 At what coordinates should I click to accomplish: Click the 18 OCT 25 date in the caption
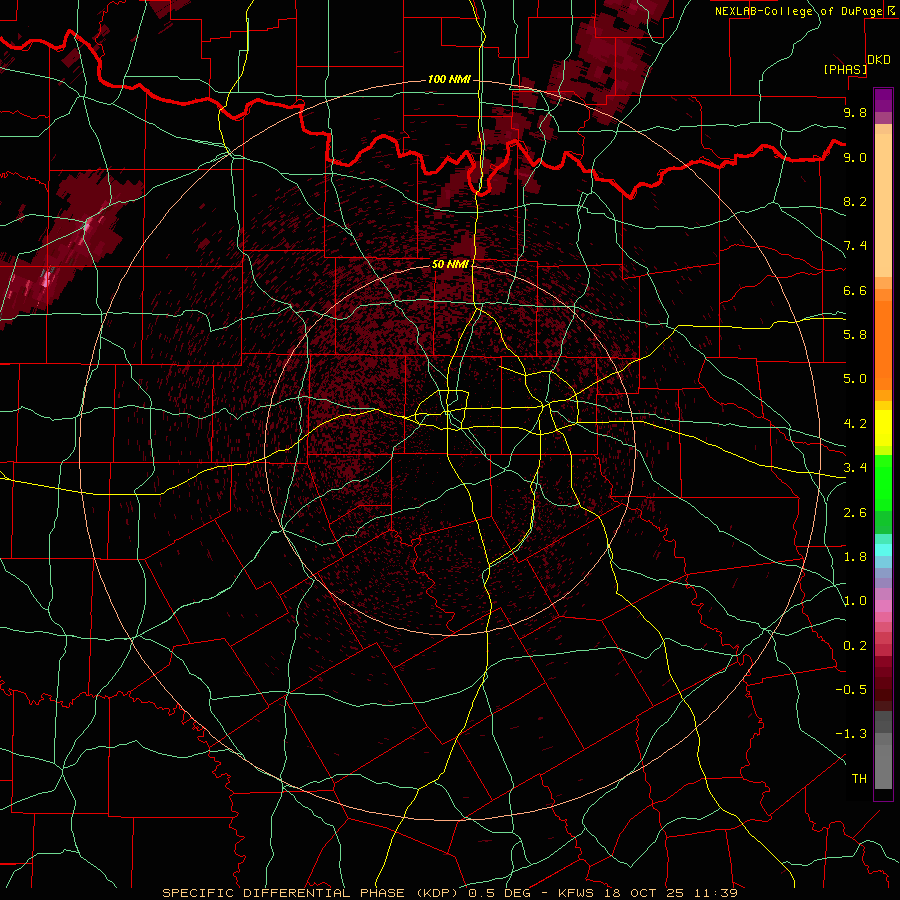645,893
